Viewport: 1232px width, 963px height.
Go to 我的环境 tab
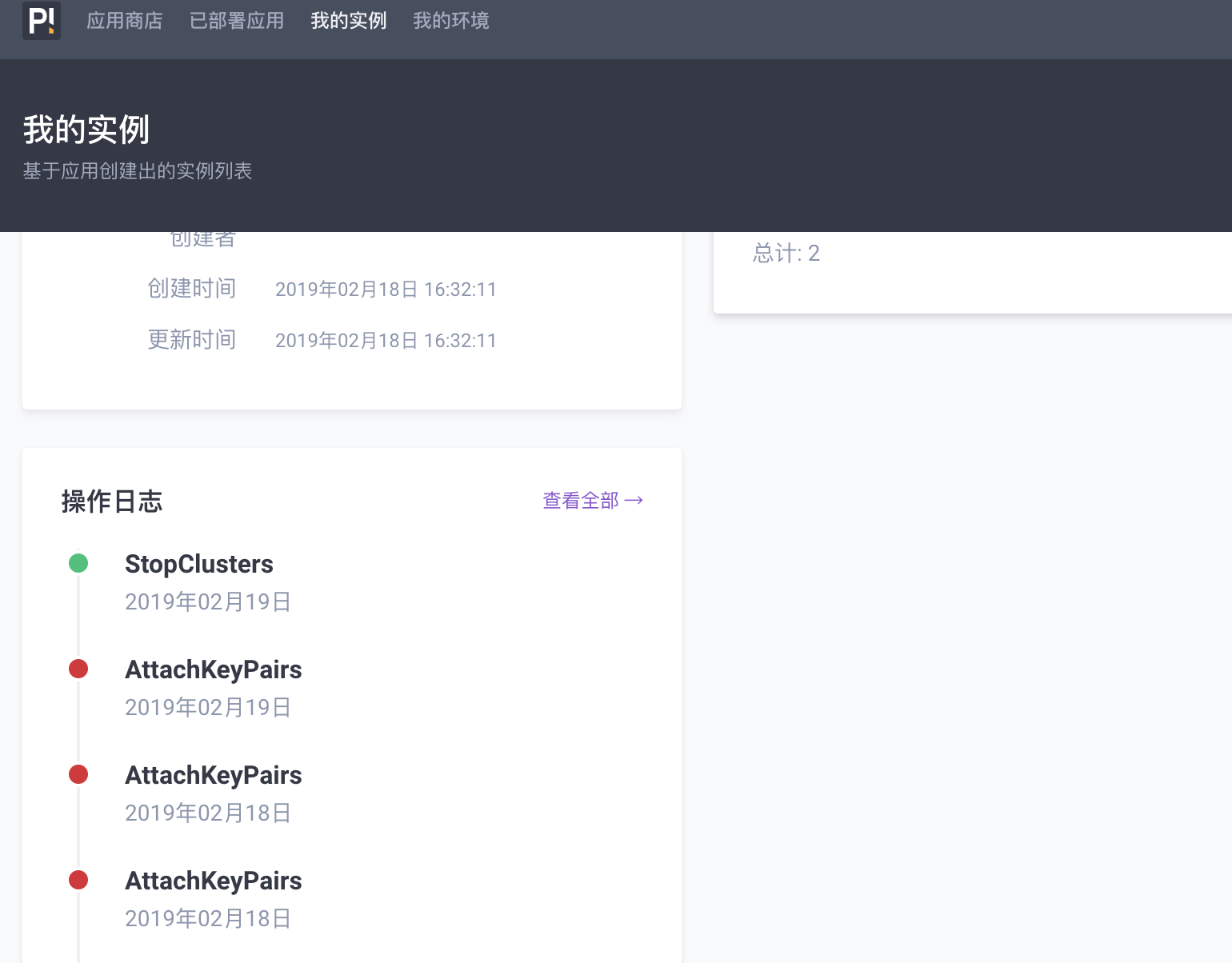tap(451, 21)
